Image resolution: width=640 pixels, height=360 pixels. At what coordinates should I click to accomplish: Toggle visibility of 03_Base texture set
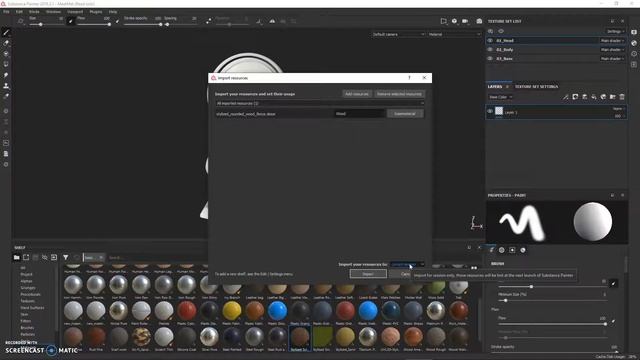pos(490,58)
